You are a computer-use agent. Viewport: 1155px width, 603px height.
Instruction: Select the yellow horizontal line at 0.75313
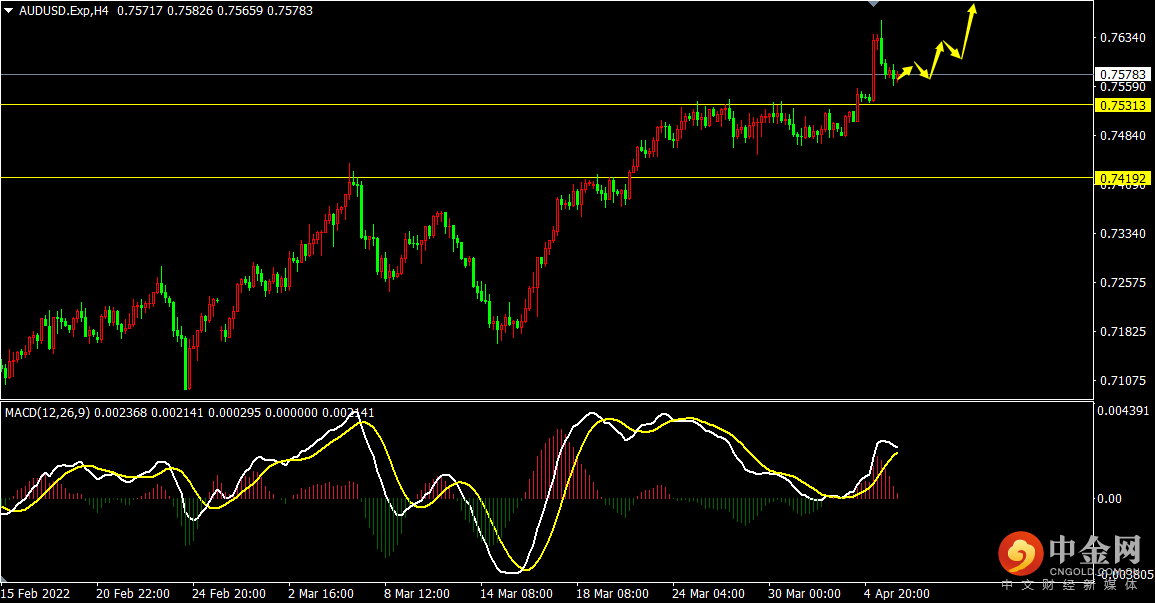(547, 105)
